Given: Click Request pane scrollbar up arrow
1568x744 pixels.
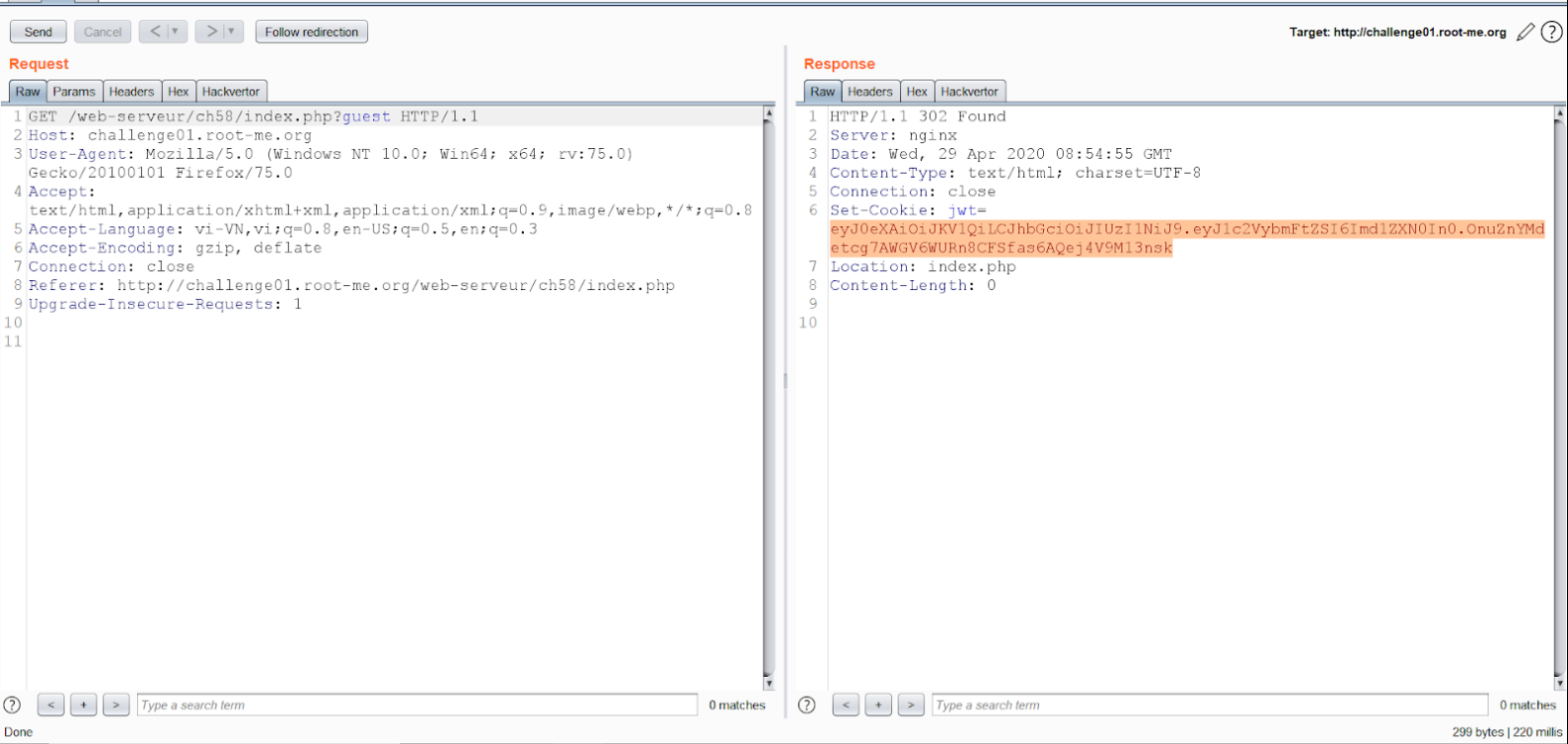Looking at the screenshot, I should (x=769, y=114).
